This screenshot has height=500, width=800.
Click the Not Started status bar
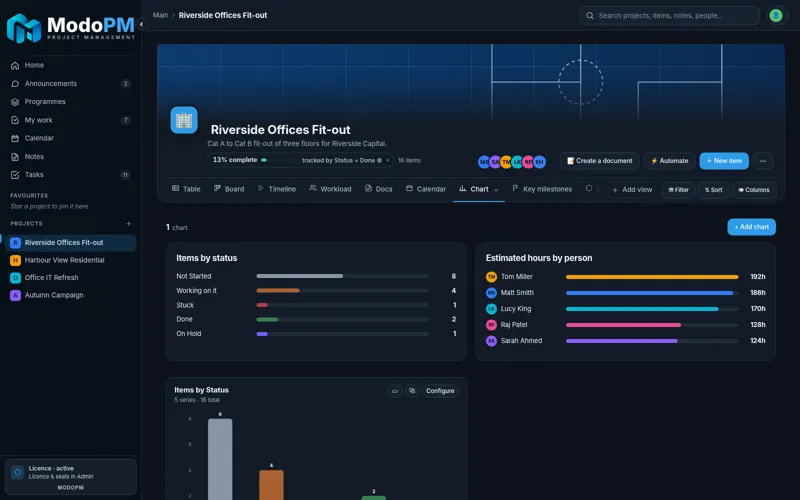(x=342, y=276)
